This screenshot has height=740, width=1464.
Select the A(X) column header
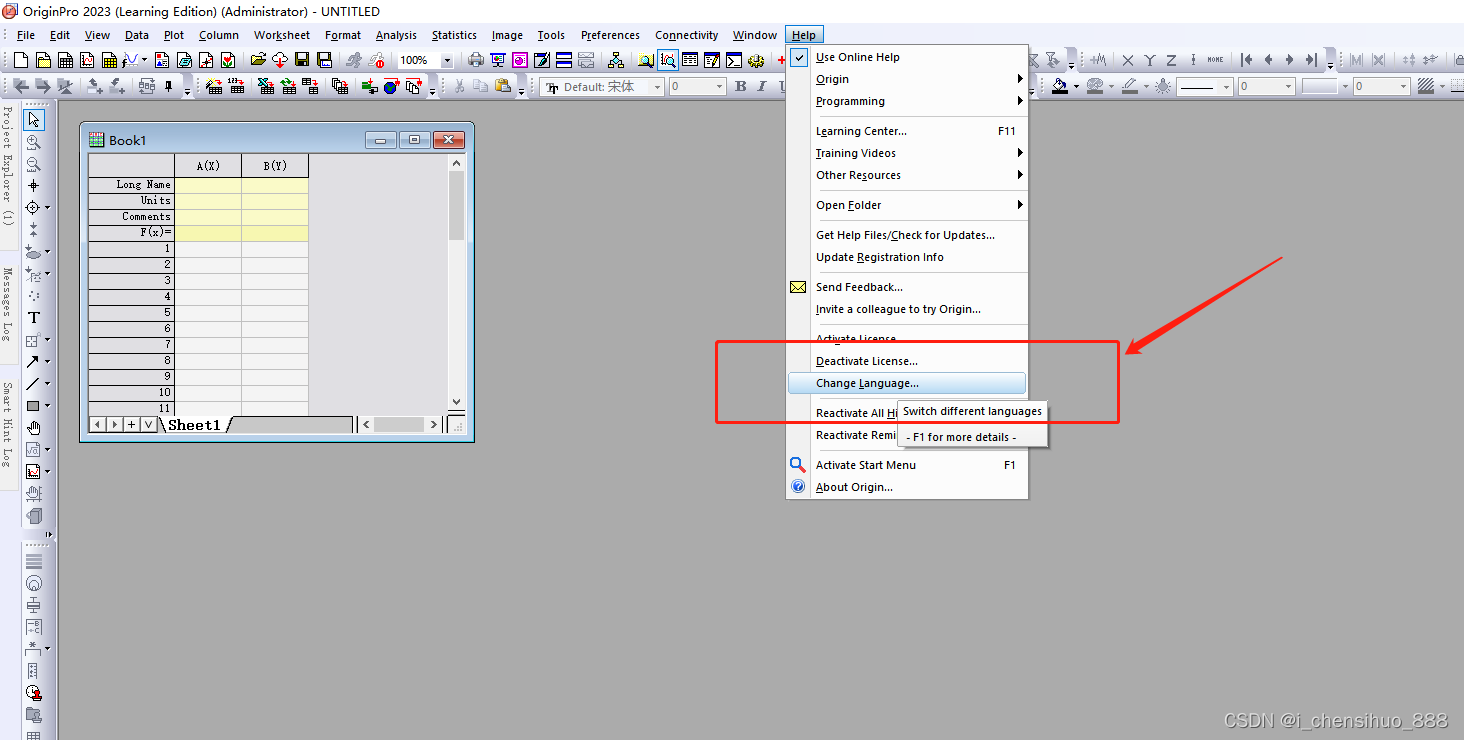tap(208, 165)
